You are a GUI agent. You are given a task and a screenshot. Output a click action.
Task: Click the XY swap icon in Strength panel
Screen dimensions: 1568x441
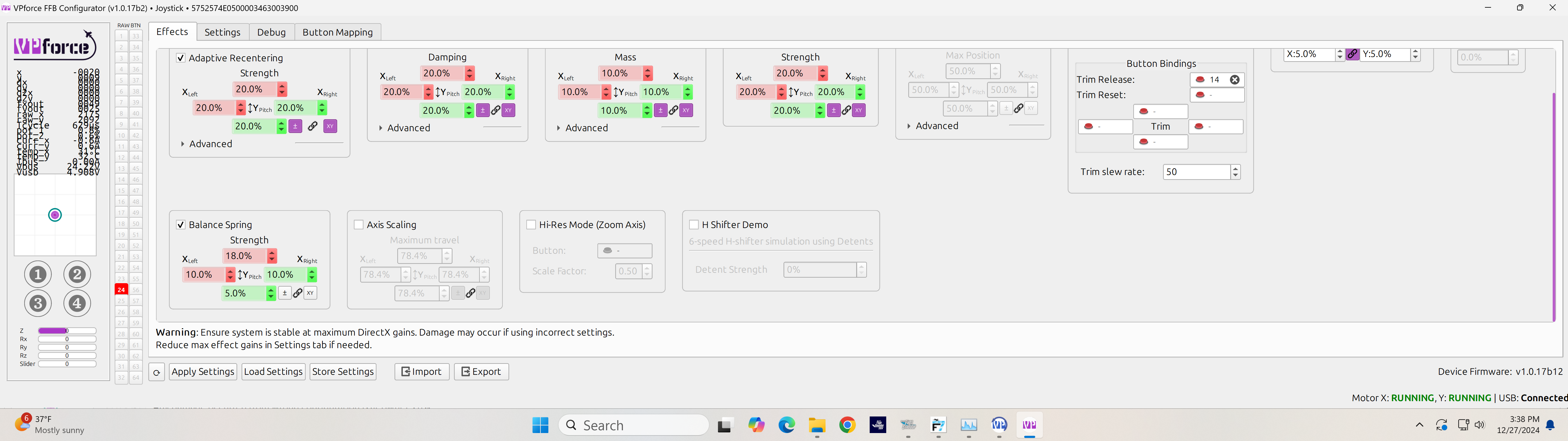tap(858, 110)
